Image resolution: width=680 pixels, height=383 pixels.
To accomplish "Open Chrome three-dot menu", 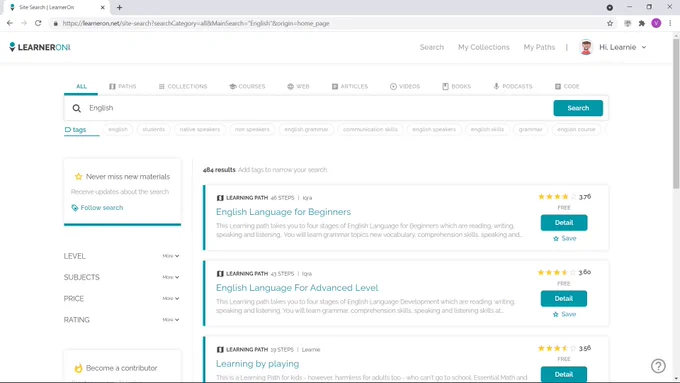I will [670, 23].
